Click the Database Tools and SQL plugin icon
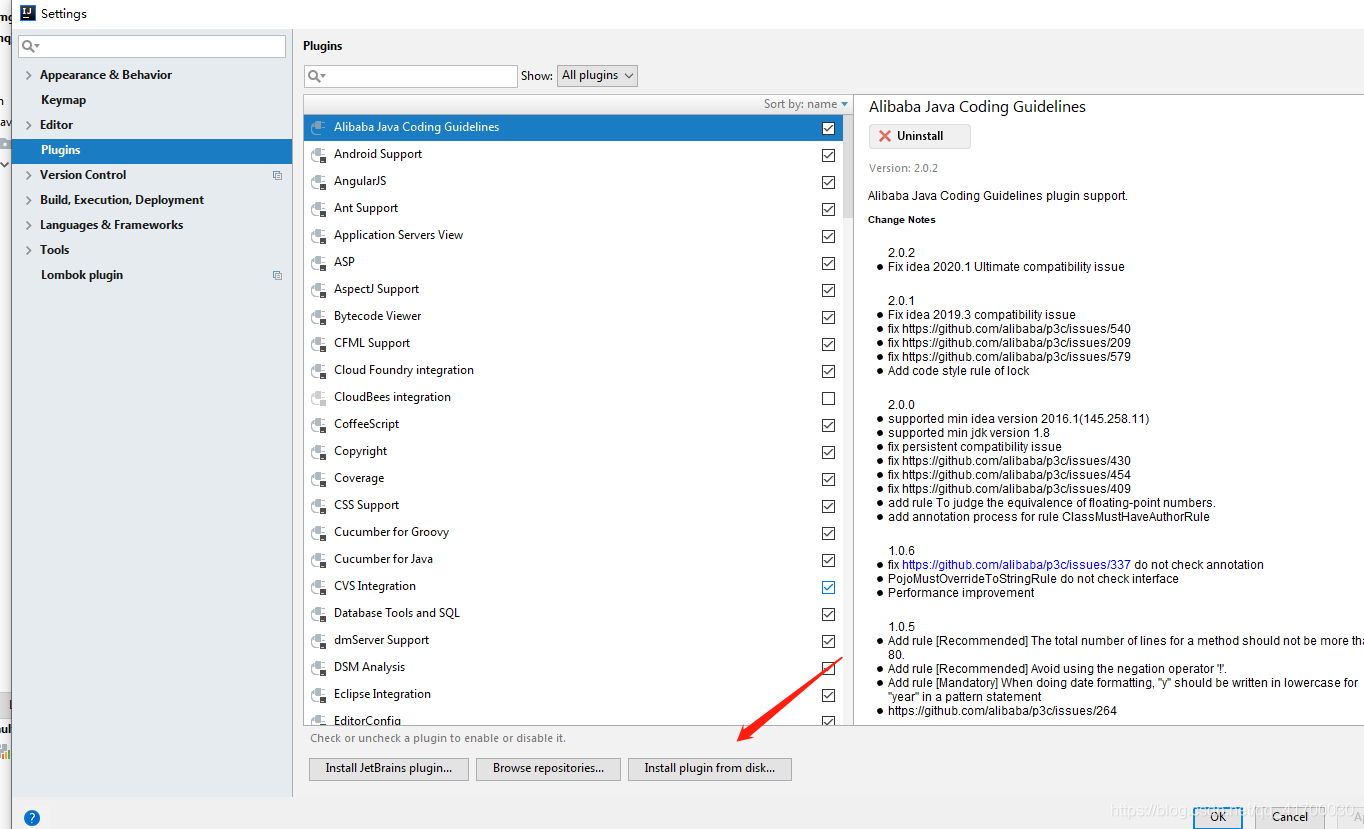 tap(319, 614)
